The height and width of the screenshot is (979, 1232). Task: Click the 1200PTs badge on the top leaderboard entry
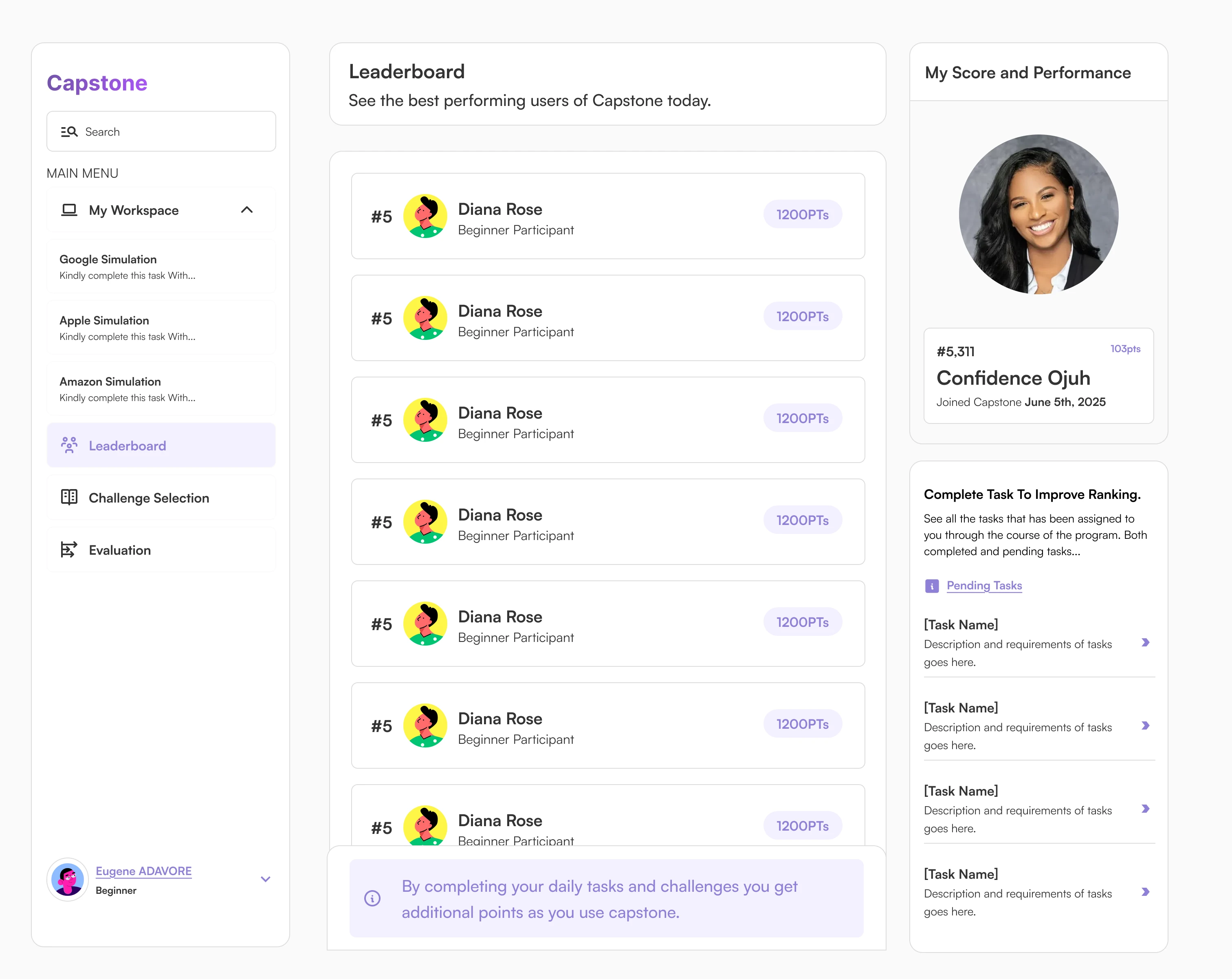[802, 214]
